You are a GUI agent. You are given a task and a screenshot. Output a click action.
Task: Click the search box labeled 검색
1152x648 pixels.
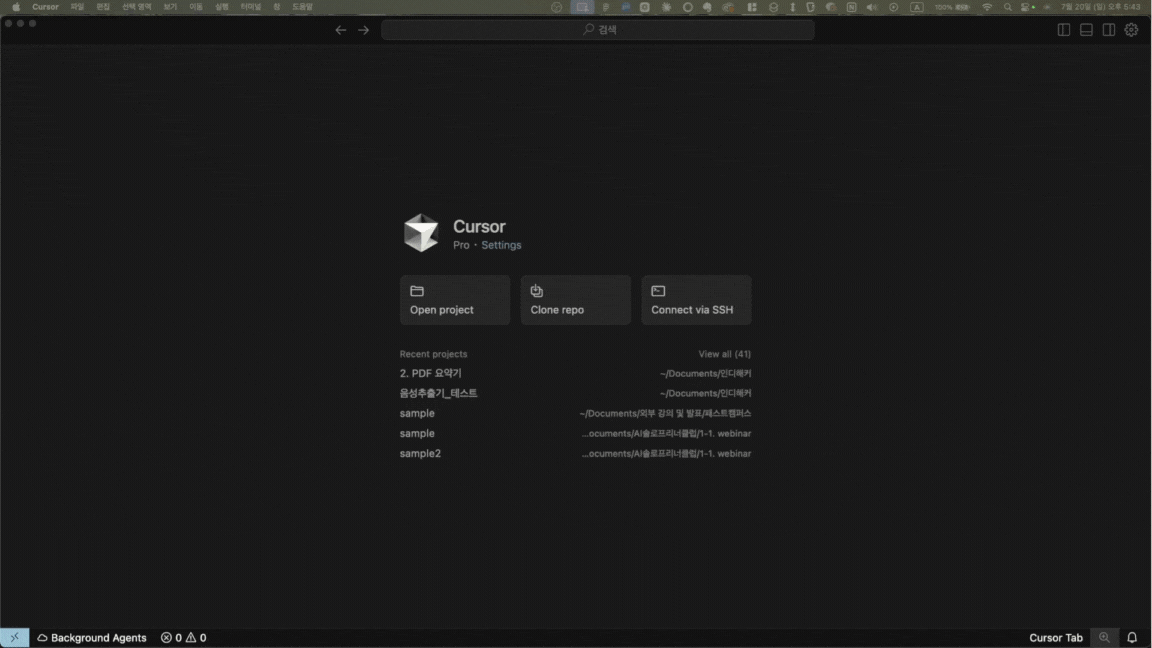(597, 30)
